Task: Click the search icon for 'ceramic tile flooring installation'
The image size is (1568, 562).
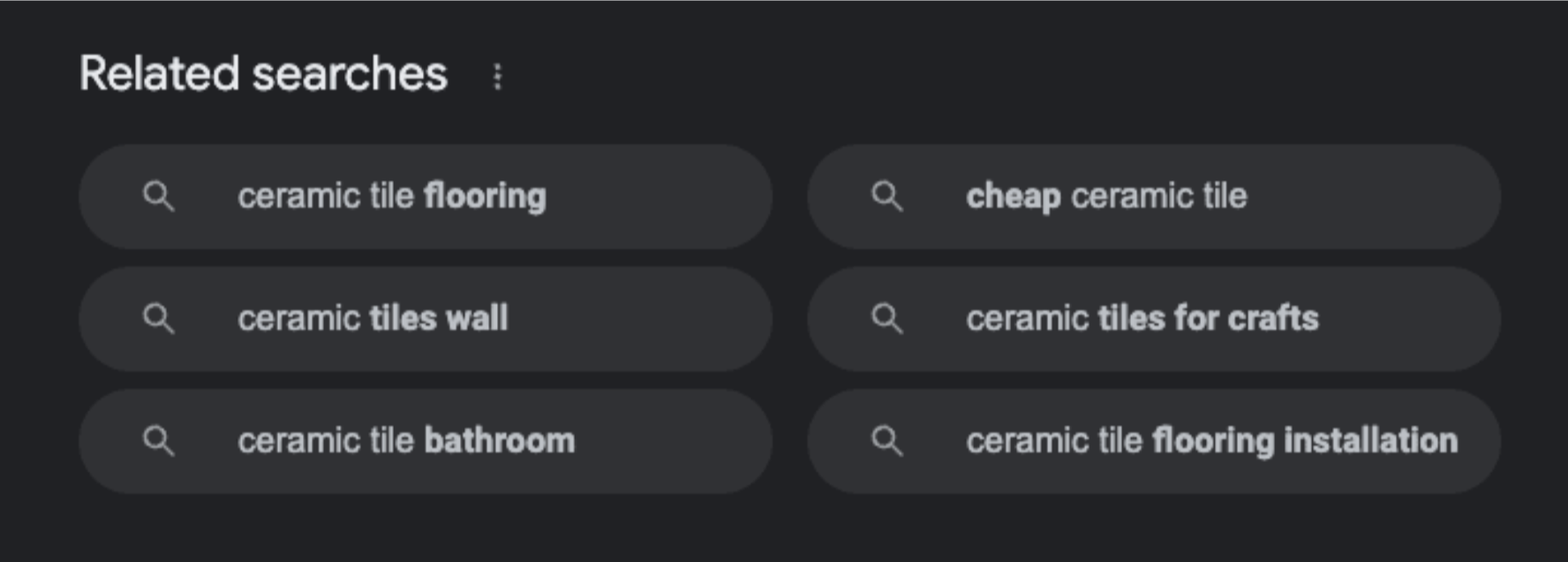Action: 887,440
